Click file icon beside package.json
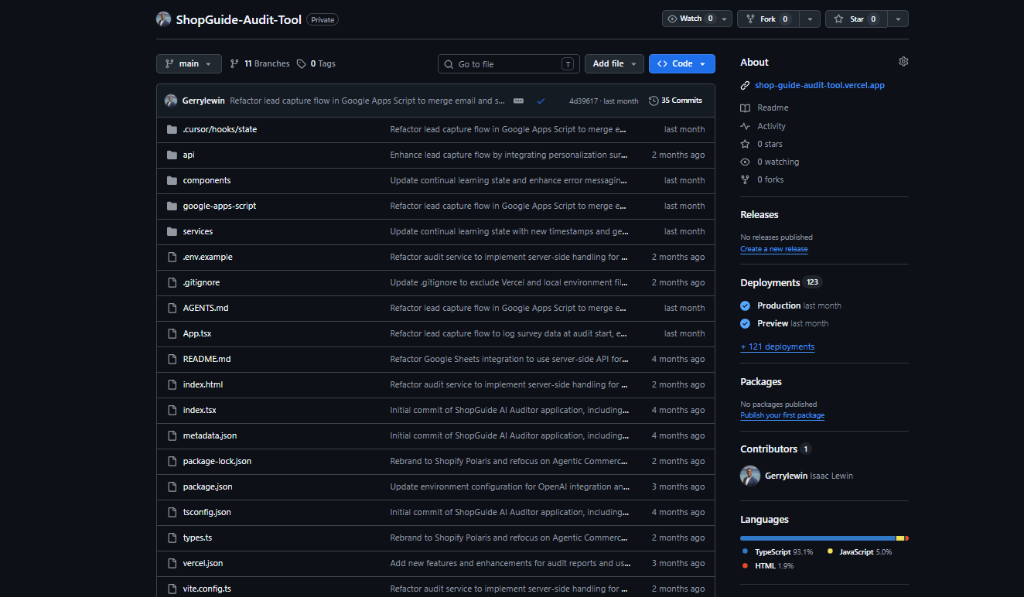This screenshot has width=1024, height=597. tap(172, 487)
